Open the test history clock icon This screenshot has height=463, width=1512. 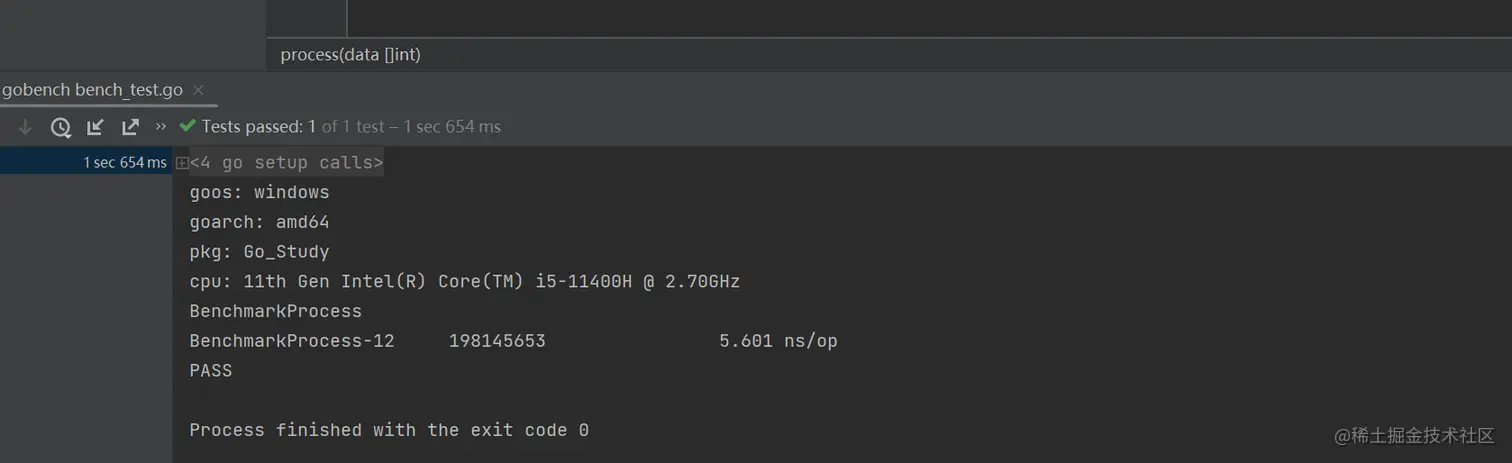[61, 127]
